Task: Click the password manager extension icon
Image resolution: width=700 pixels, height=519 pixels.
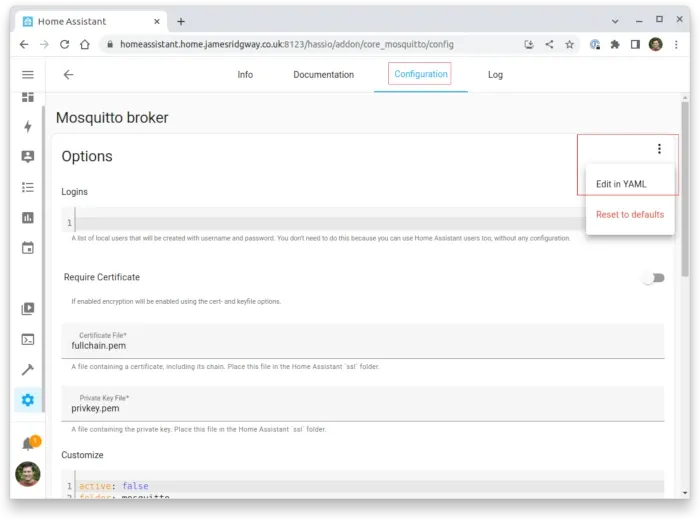Action: click(595, 44)
